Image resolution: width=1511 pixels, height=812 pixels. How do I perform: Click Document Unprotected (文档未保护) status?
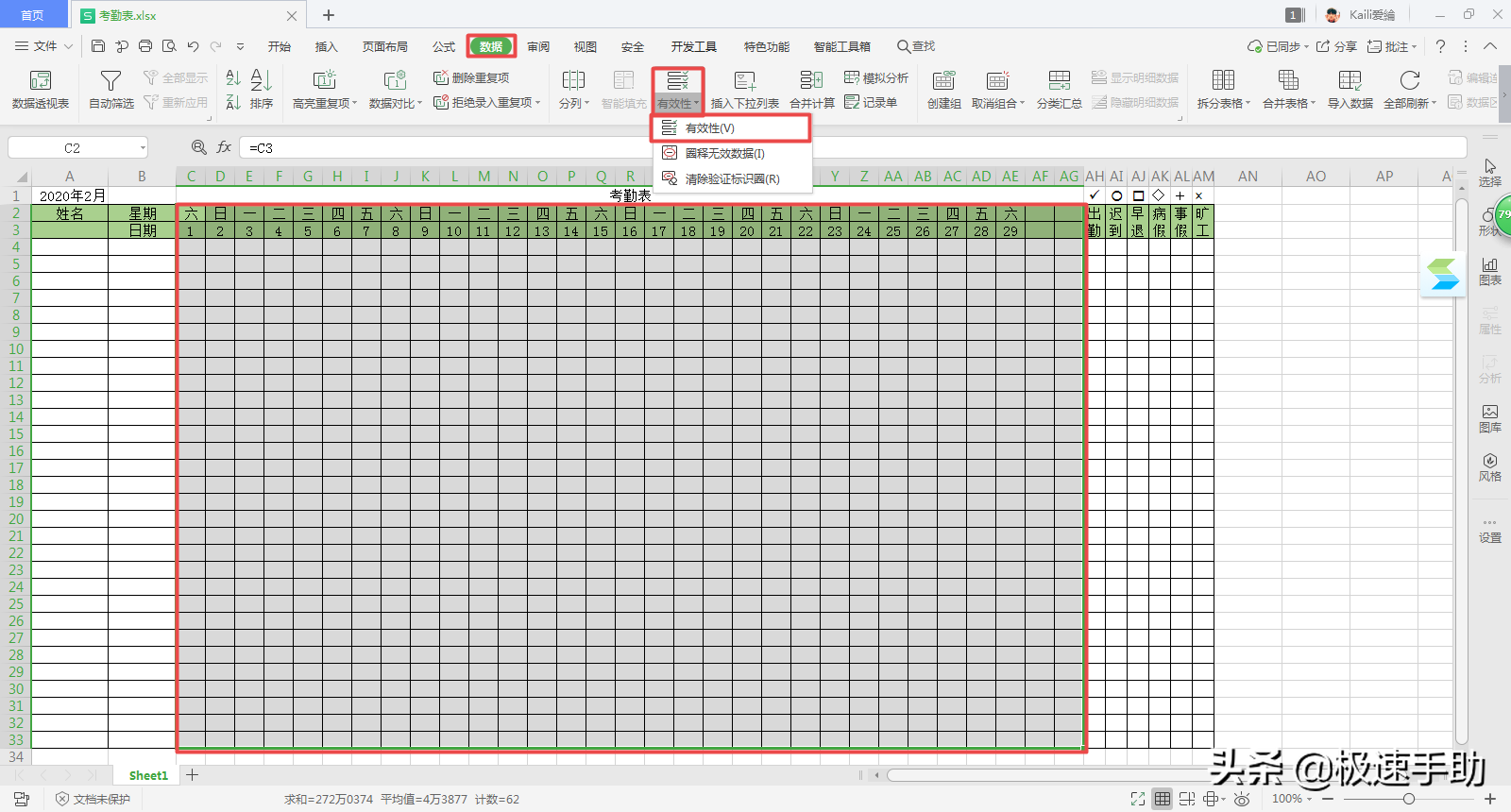point(93,799)
